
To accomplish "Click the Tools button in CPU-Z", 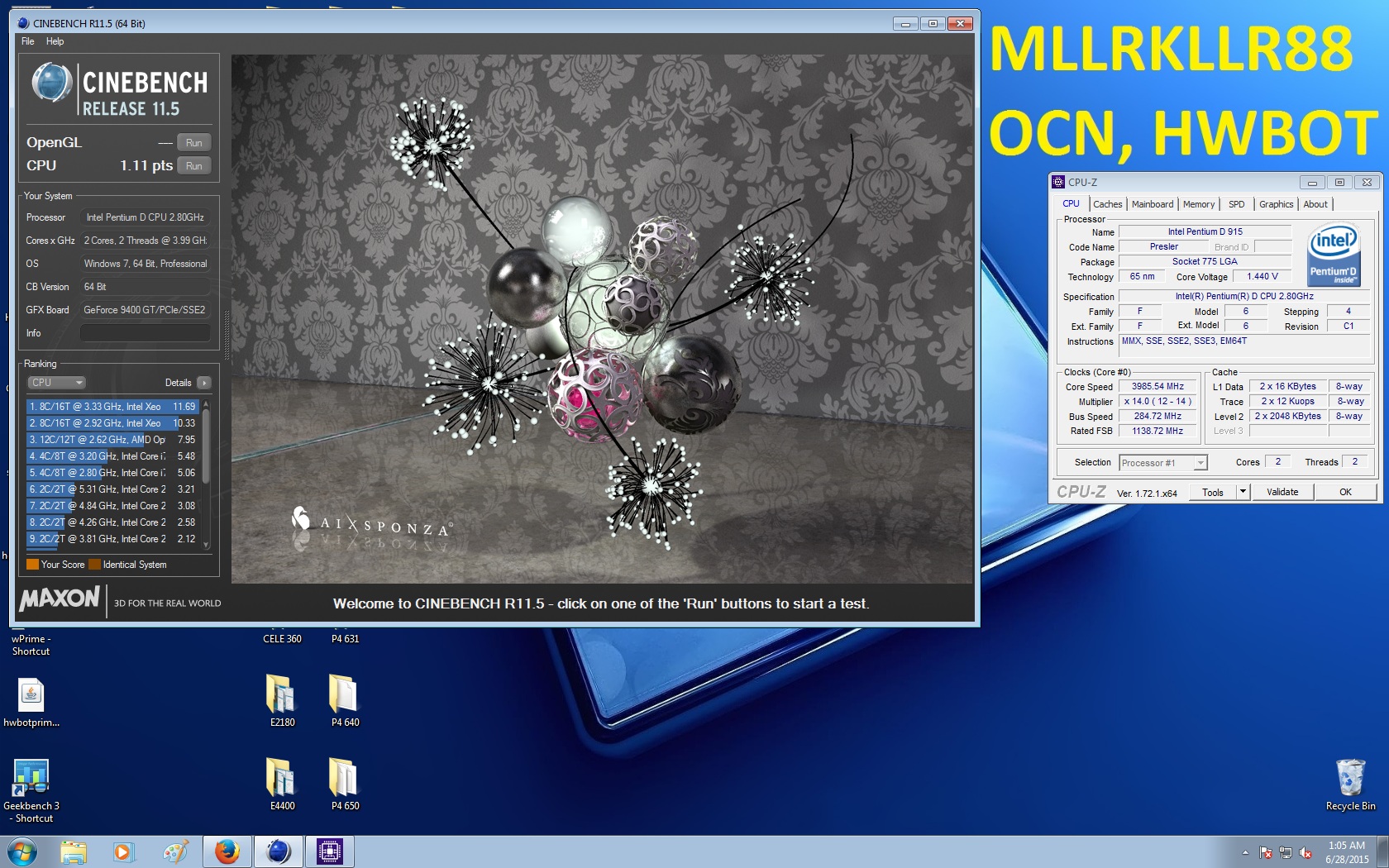I will pyautogui.click(x=1213, y=492).
